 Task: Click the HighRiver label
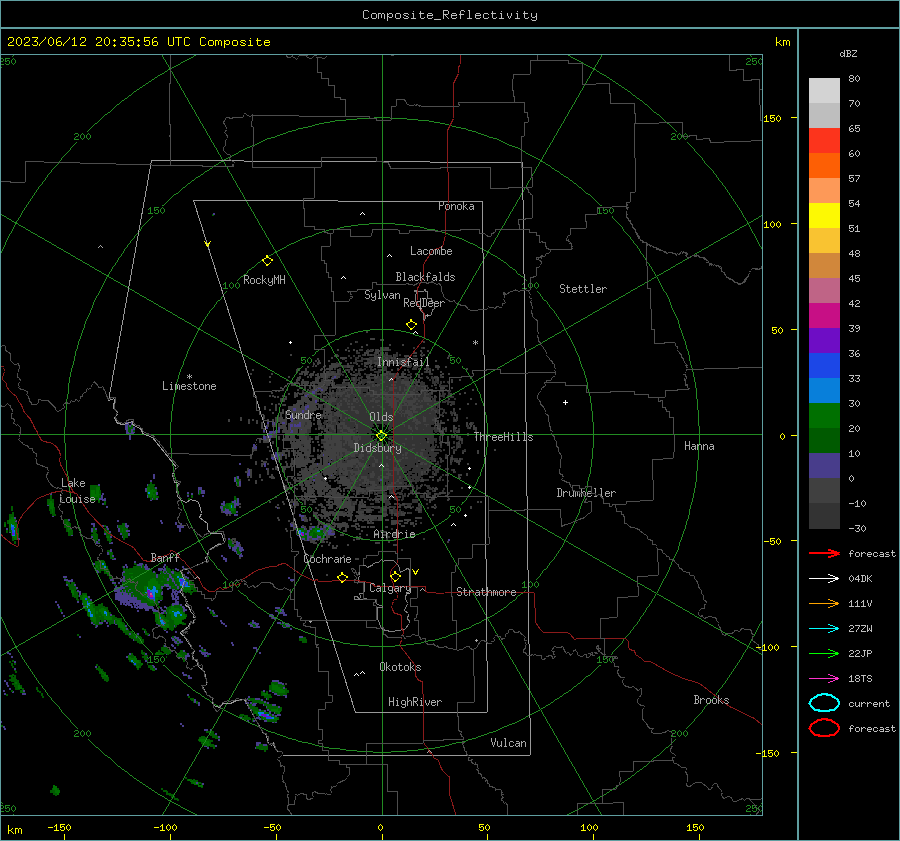(x=415, y=702)
